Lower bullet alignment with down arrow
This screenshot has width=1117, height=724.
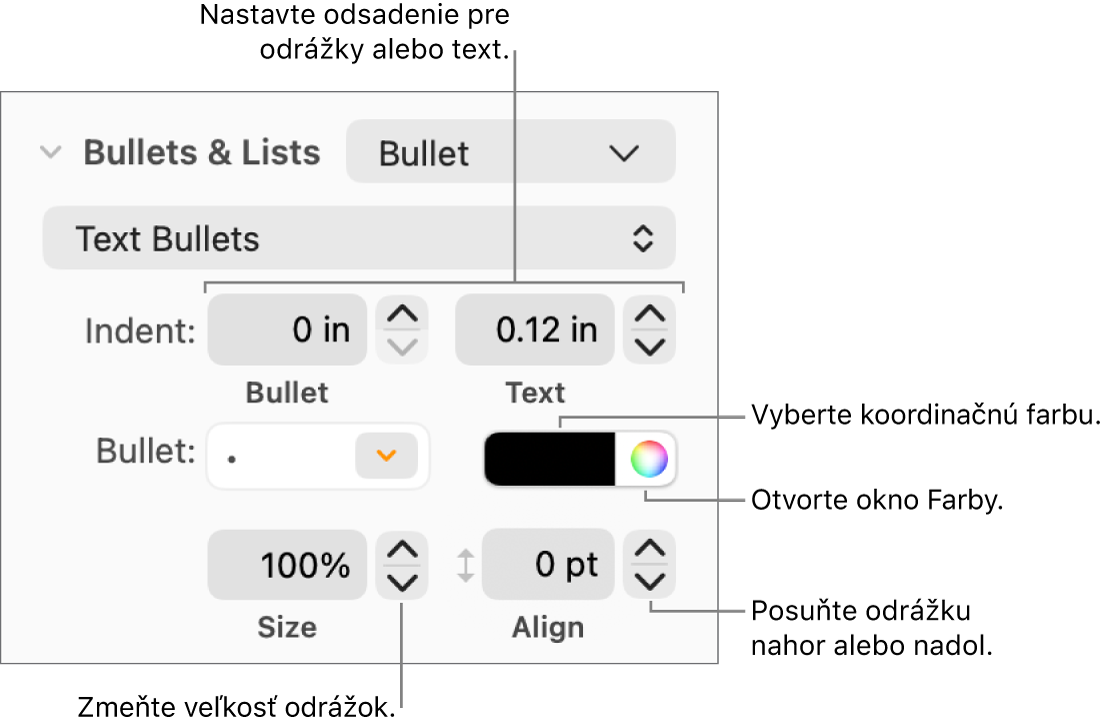click(x=650, y=581)
